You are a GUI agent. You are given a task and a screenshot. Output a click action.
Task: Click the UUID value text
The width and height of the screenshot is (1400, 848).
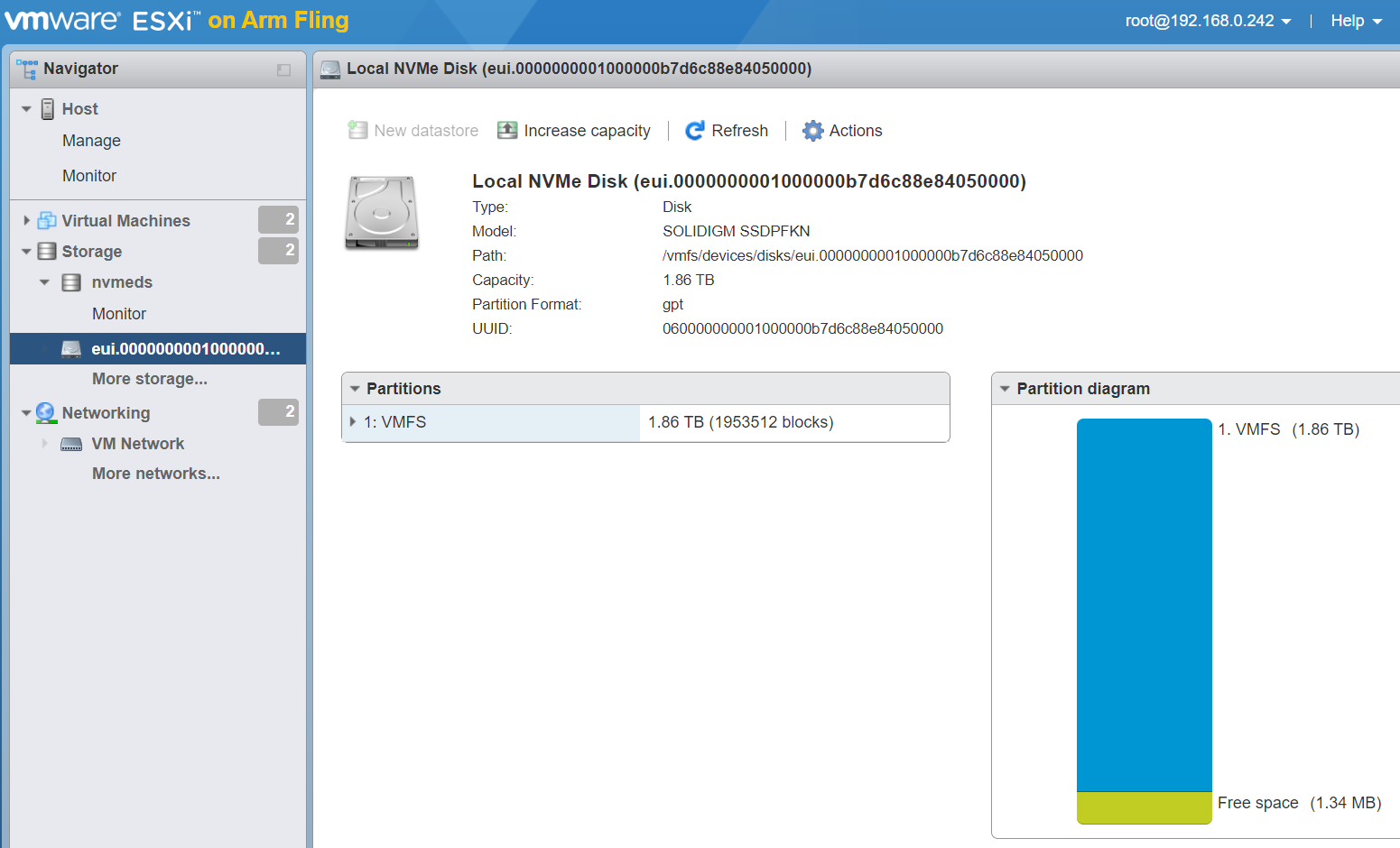[802, 329]
